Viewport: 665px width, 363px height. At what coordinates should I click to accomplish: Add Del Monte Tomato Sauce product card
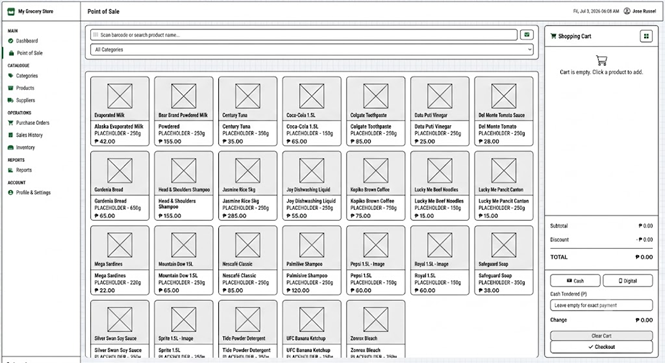point(504,112)
